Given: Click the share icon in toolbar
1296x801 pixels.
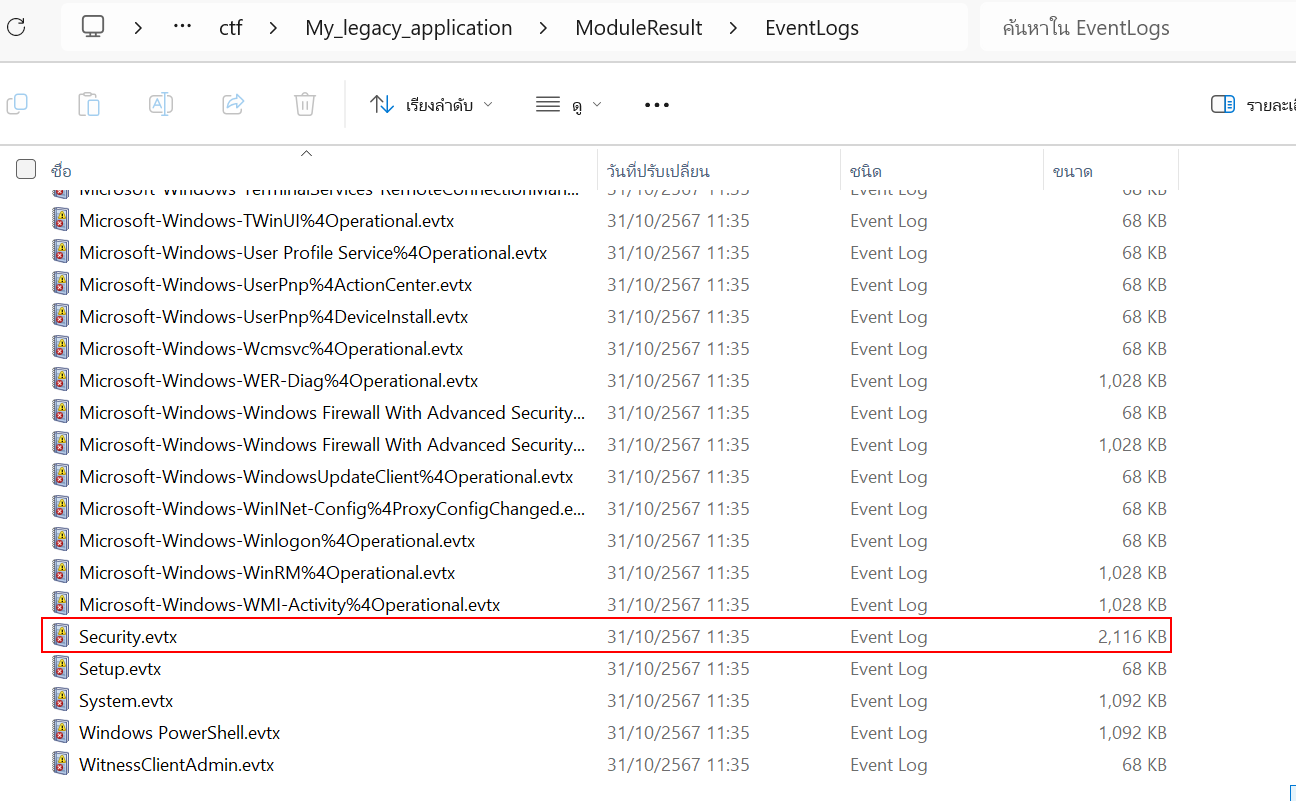Looking at the screenshot, I should [x=233, y=104].
